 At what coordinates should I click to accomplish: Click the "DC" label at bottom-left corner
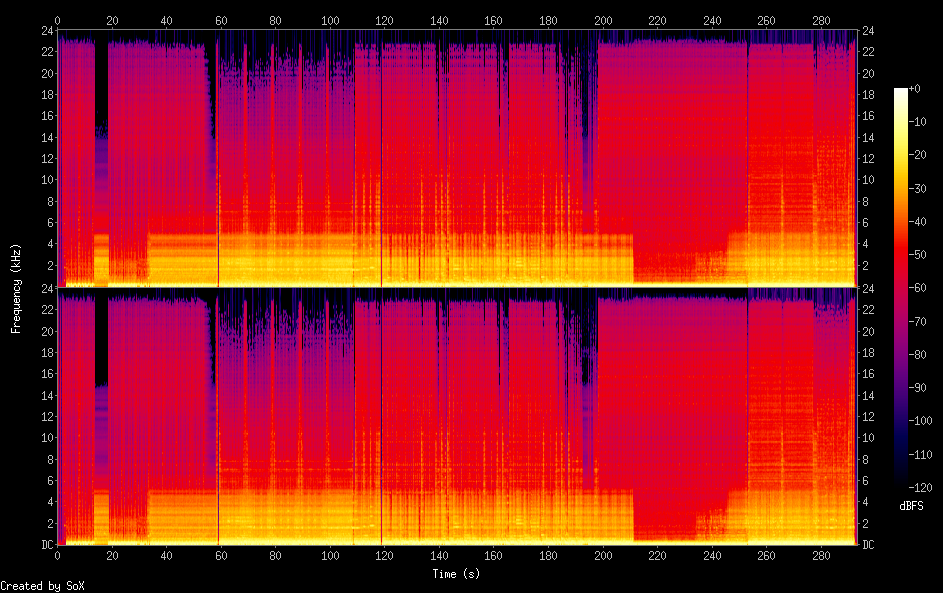tap(45, 545)
